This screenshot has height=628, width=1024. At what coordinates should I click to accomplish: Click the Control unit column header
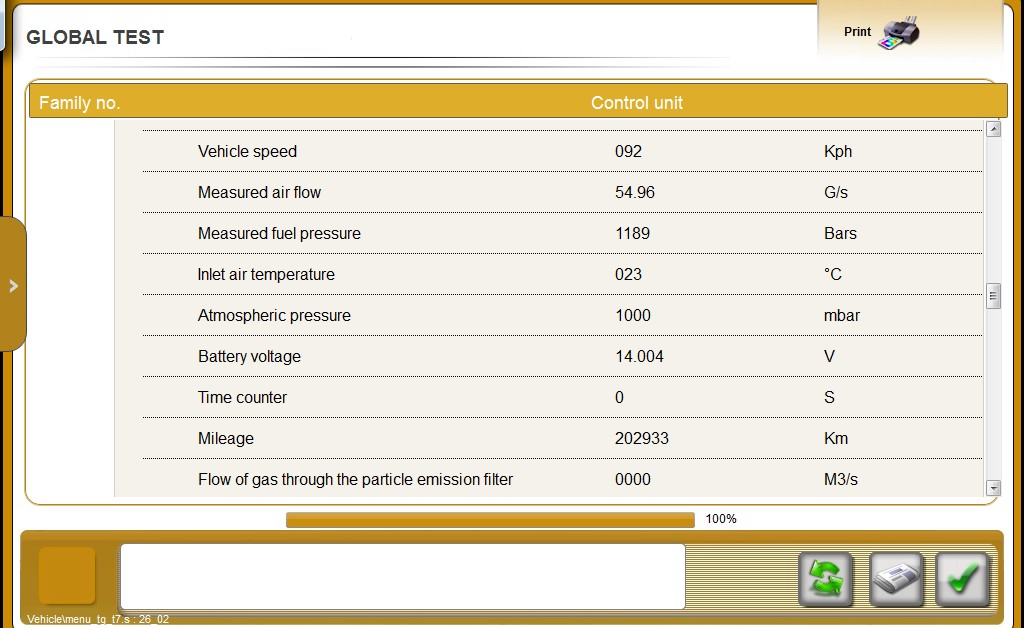click(637, 103)
